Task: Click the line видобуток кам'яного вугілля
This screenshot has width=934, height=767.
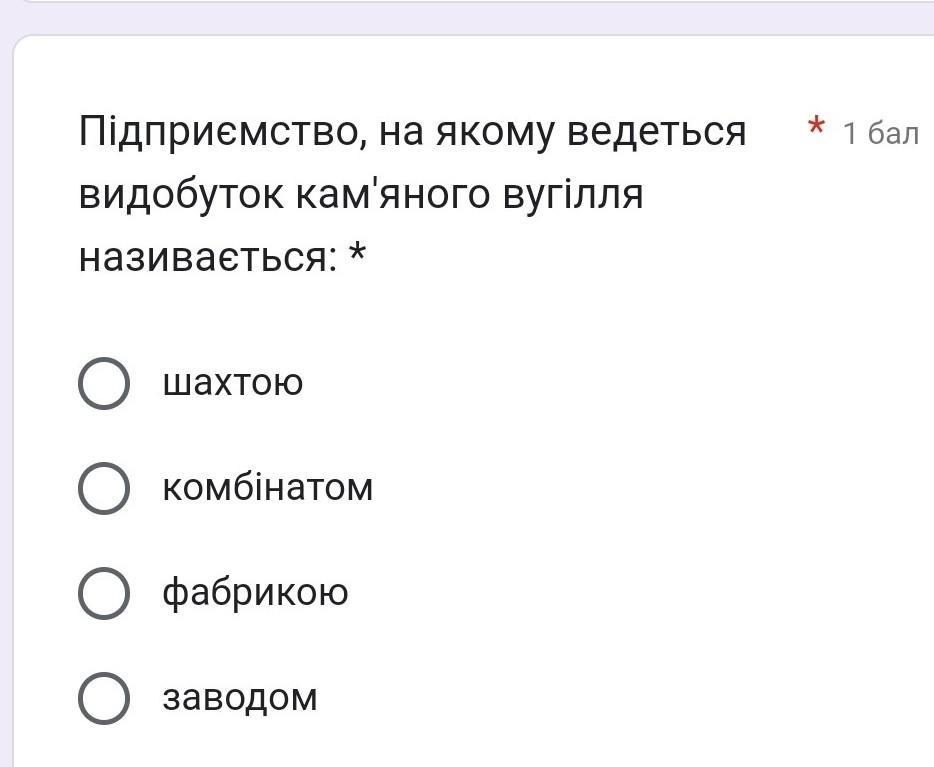Action: click(x=361, y=195)
